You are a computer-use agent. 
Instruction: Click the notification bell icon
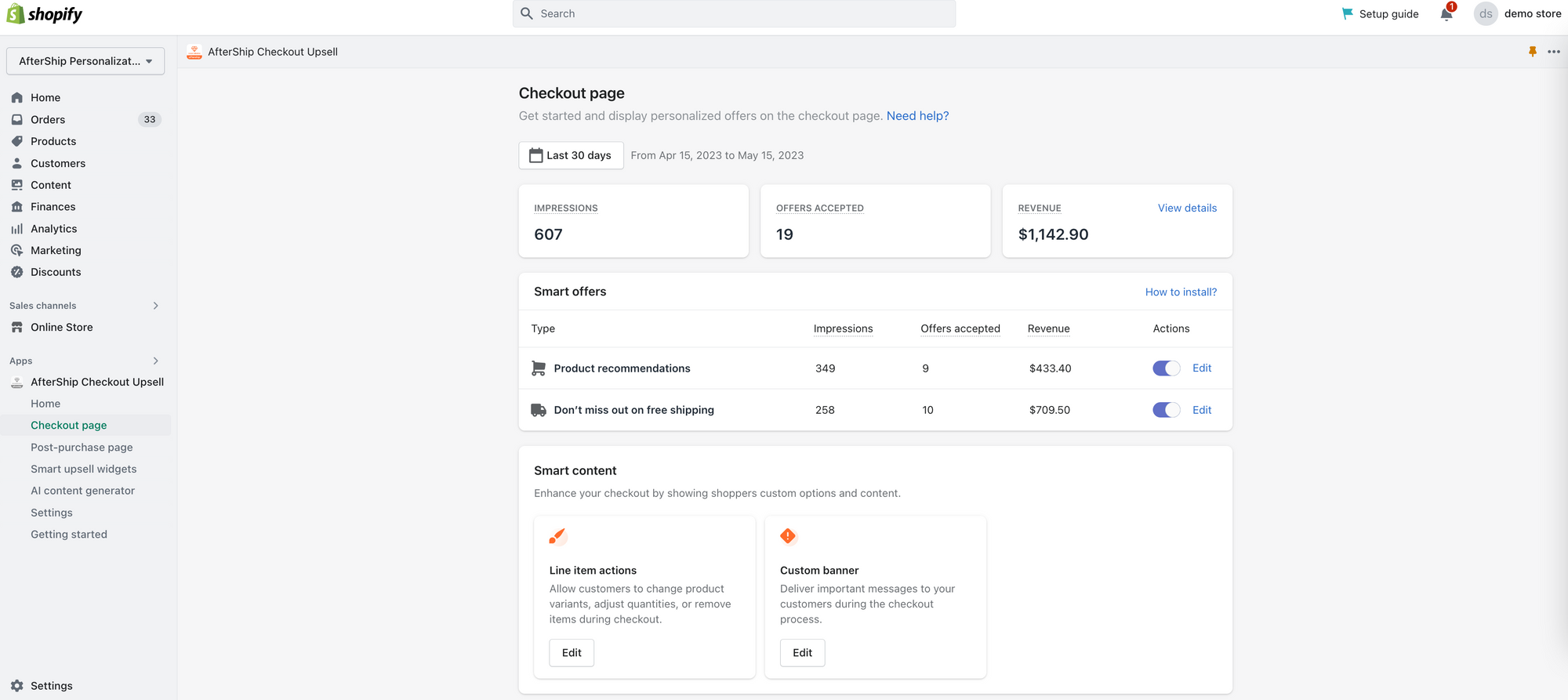coord(1446,14)
